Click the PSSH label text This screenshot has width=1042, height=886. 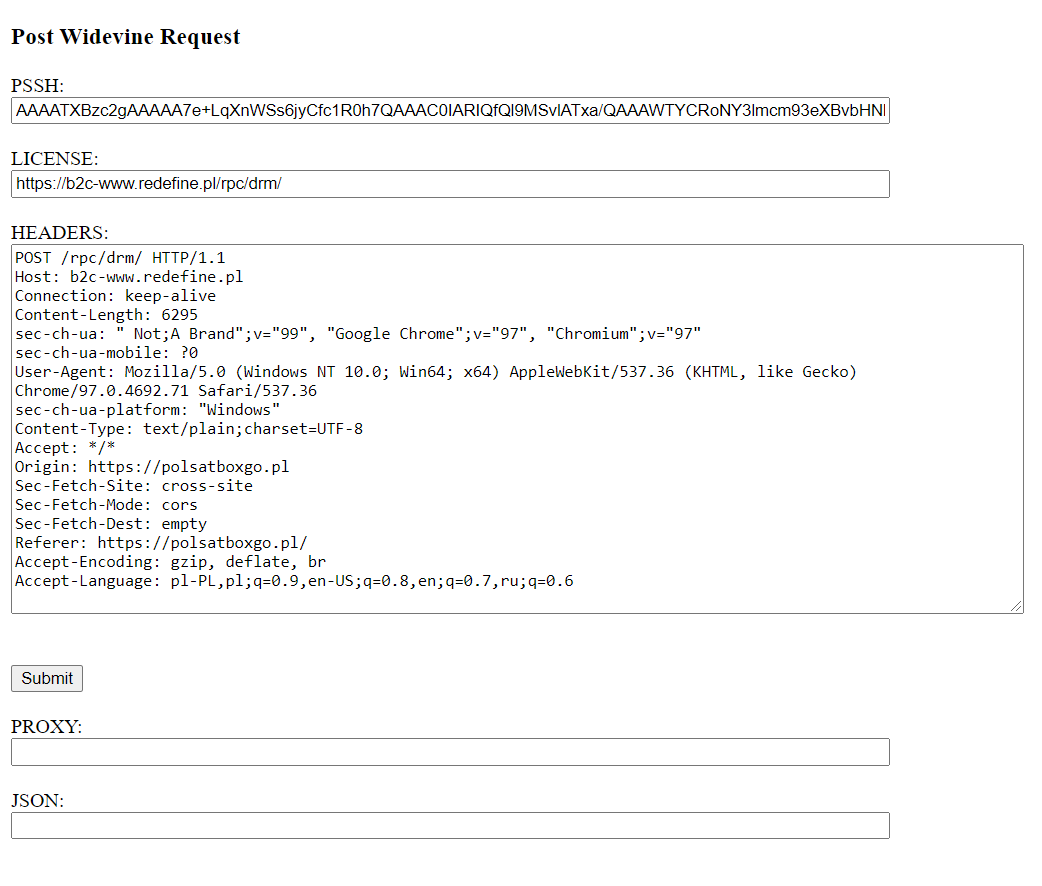coord(37,85)
